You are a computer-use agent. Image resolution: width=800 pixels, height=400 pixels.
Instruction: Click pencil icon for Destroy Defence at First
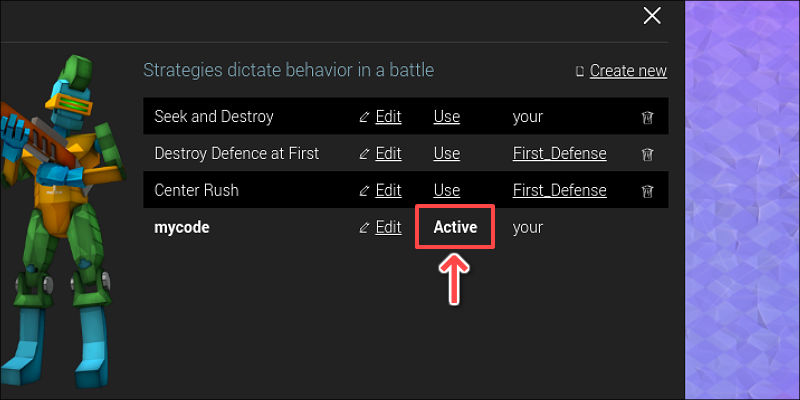click(x=364, y=154)
